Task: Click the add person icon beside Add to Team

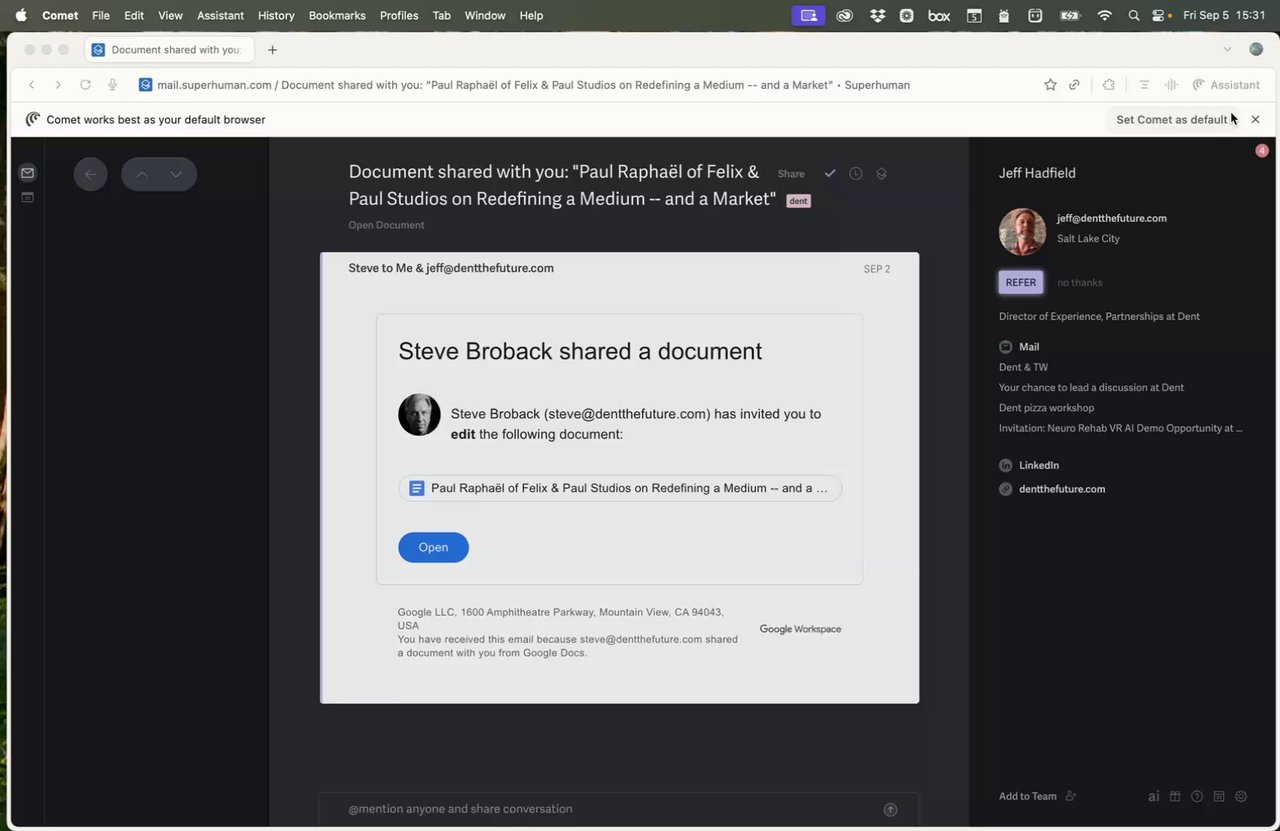Action: point(1071,796)
